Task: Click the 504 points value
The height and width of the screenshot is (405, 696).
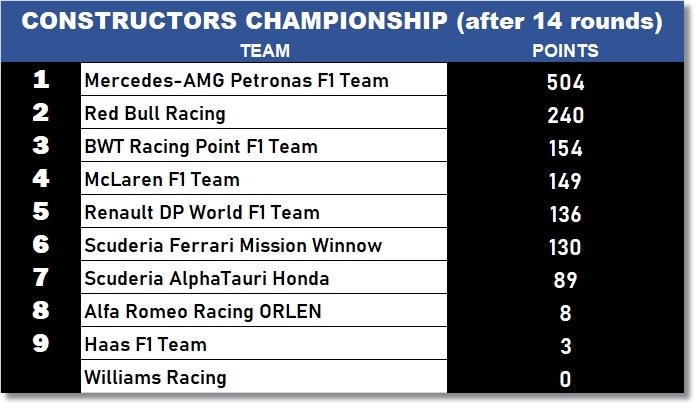Action: (x=566, y=82)
